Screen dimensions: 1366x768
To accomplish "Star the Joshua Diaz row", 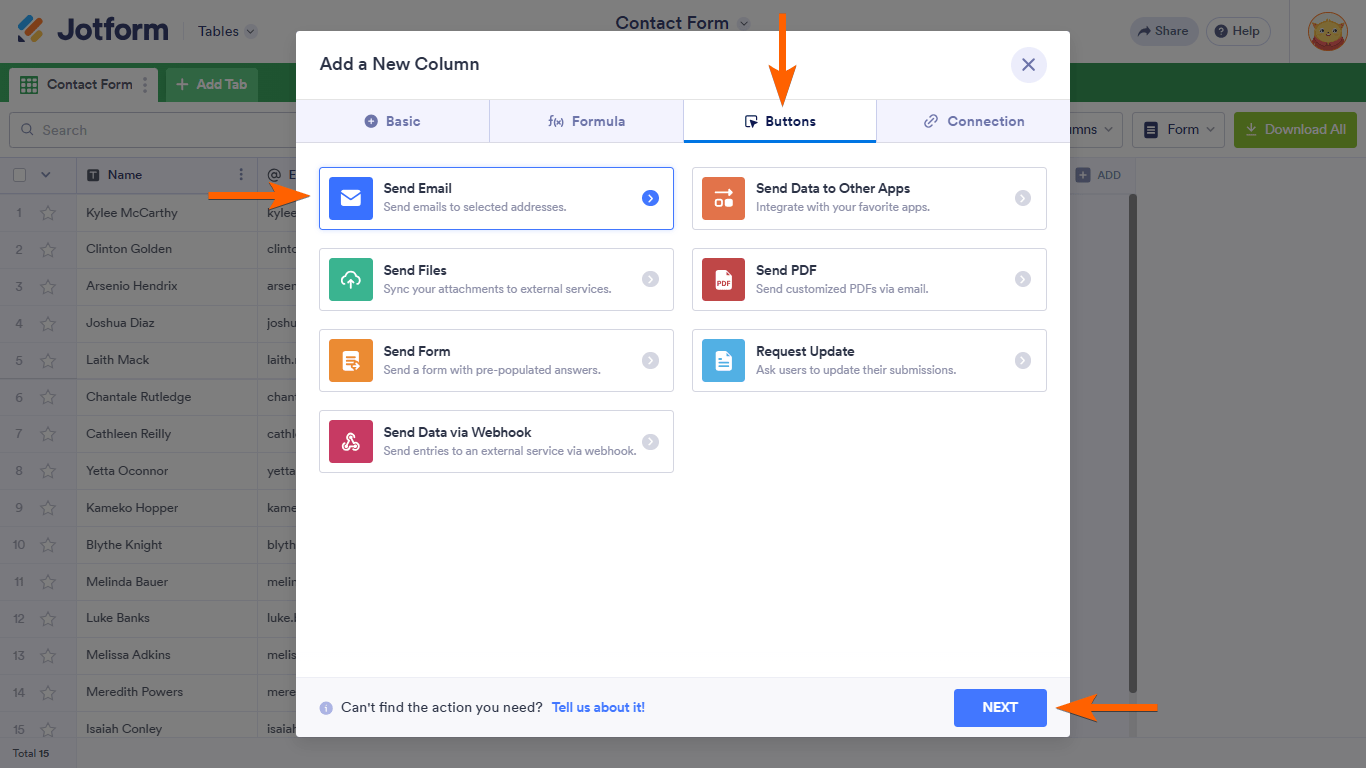I will (48, 323).
